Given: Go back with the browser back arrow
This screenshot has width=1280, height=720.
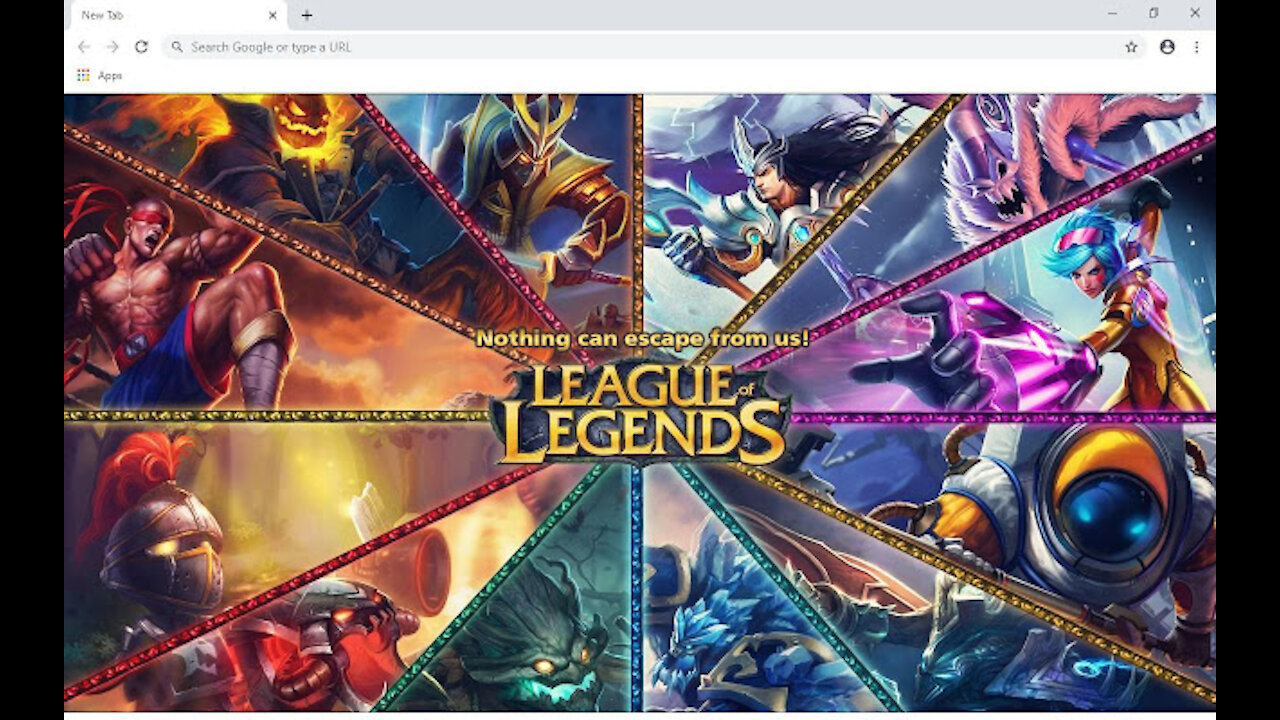Looking at the screenshot, I should click(x=84, y=47).
